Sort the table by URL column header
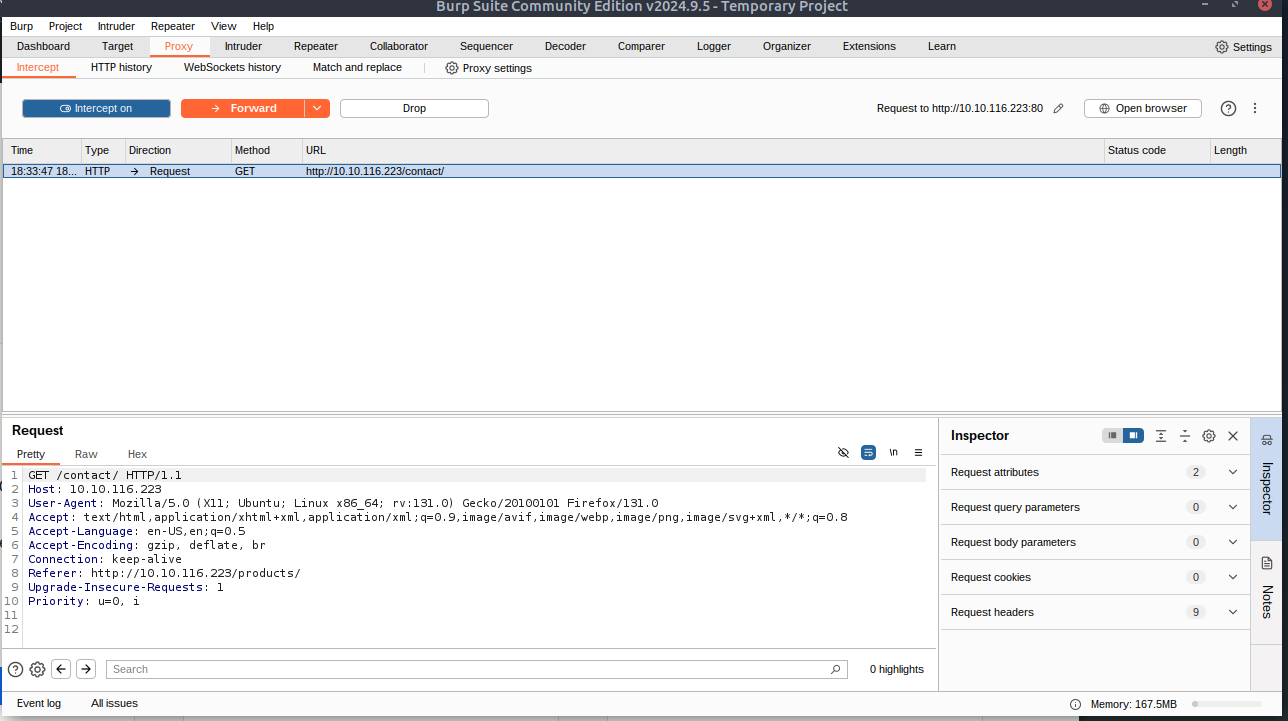Viewport: 1288px width, 721px height. (703, 150)
